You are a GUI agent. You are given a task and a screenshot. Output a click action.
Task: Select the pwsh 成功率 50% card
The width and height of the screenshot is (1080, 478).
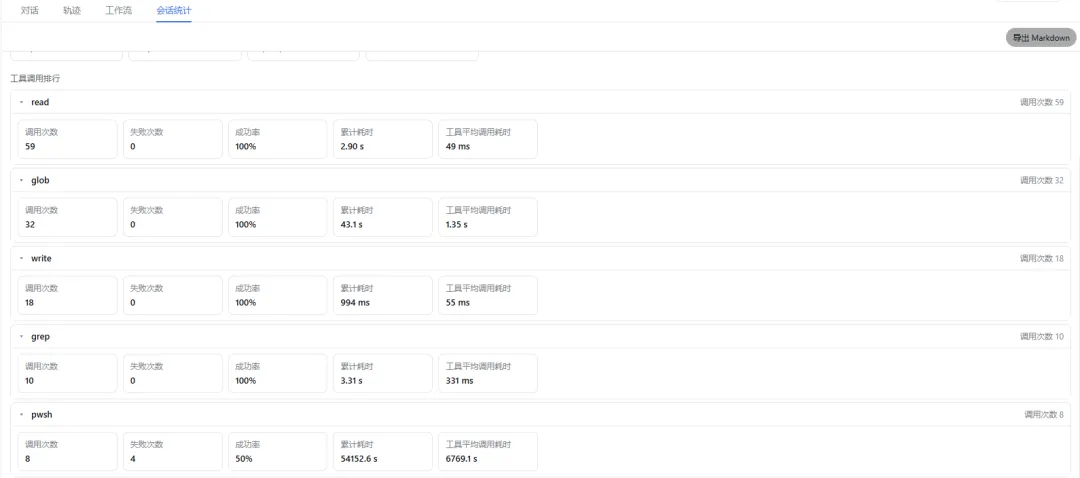[x=278, y=451]
